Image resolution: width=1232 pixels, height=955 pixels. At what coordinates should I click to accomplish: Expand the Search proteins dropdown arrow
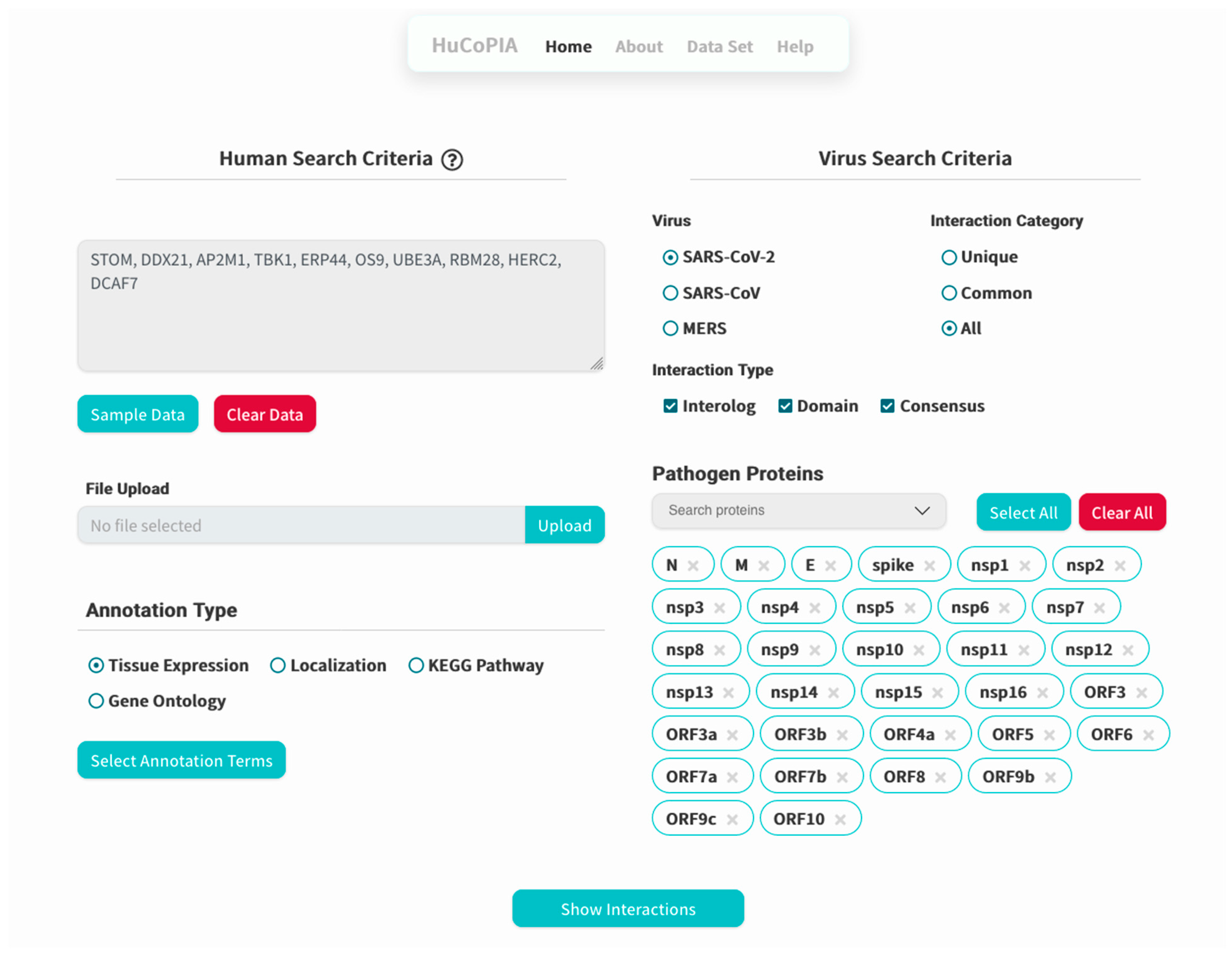[x=922, y=511]
